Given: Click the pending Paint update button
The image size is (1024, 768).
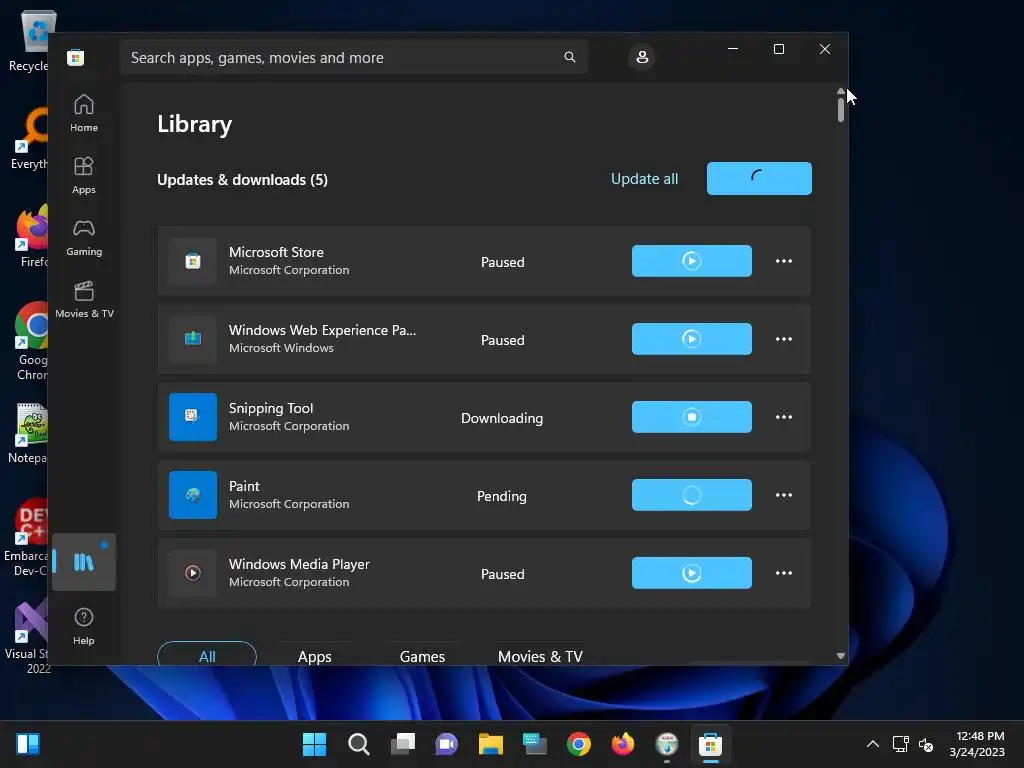Looking at the screenshot, I should 692,495.
